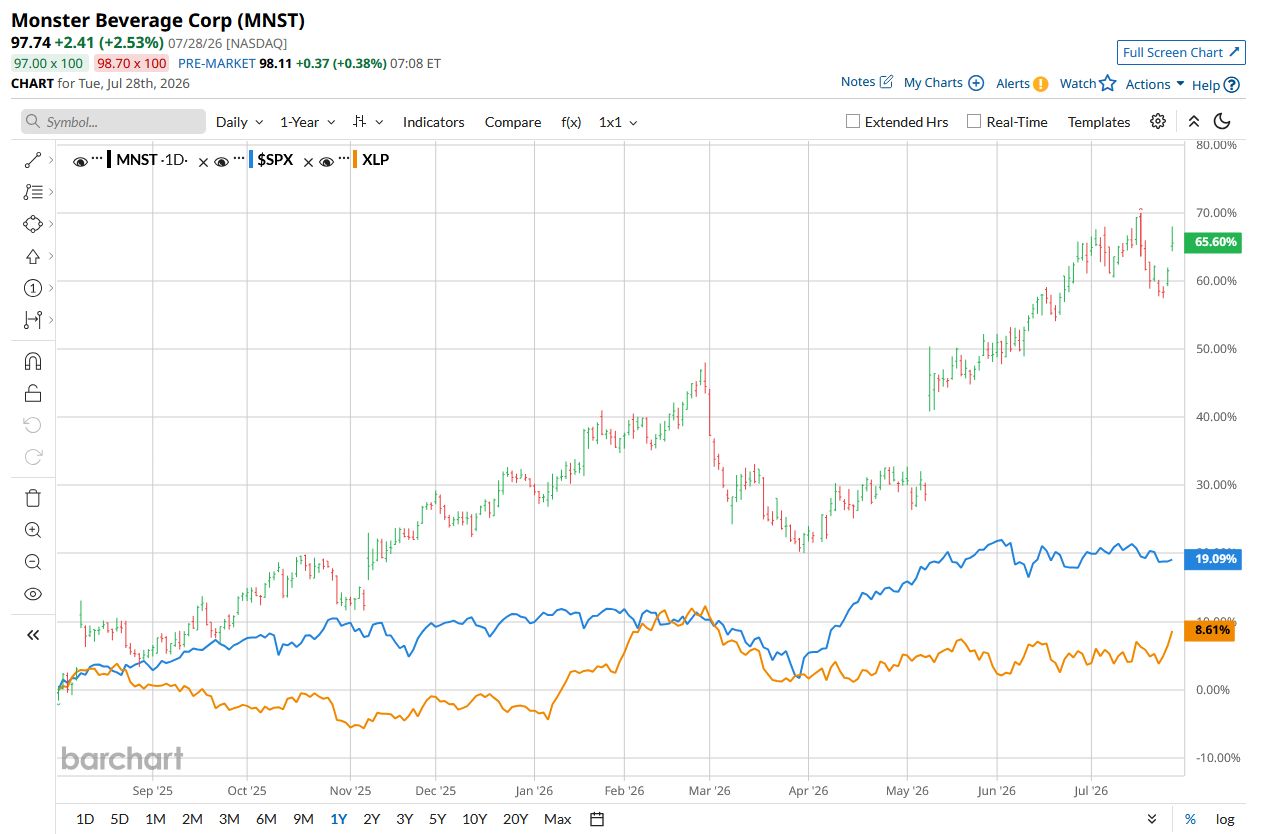Image resolution: width=1264 pixels, height=834 pixels.
Task: Select the 5Y range tab
Action: tap(437, 819)
